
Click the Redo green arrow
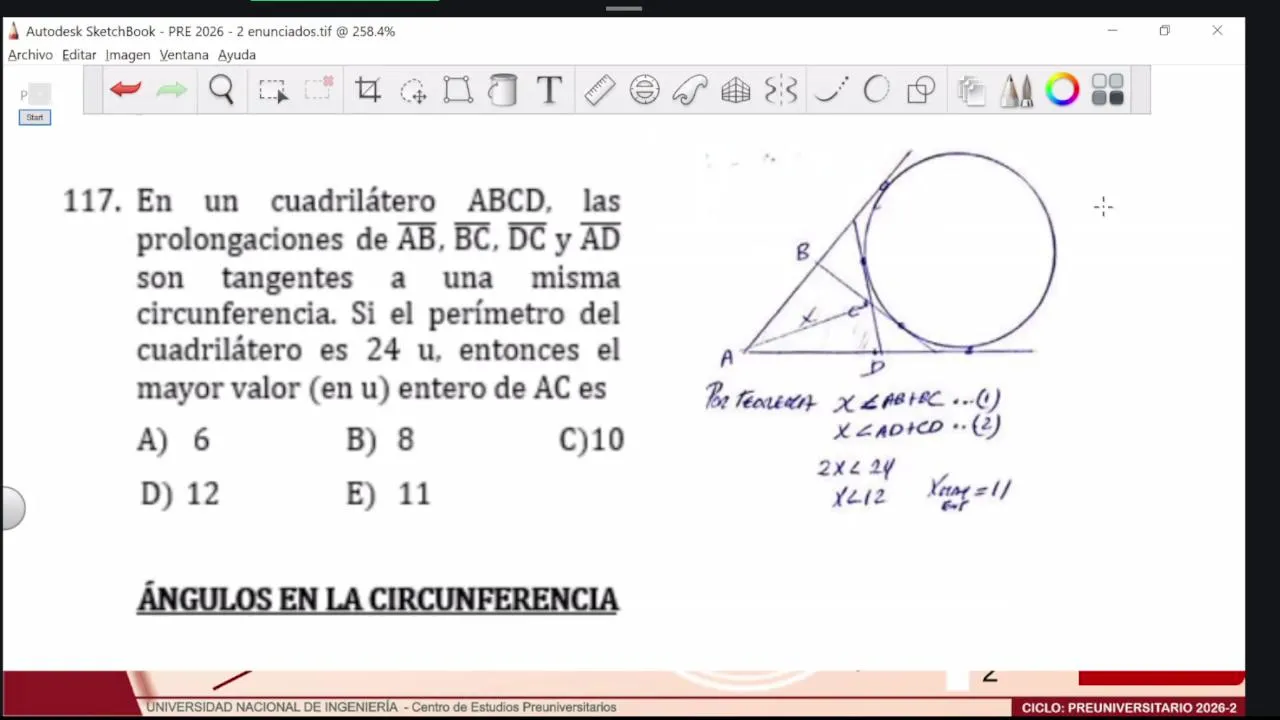pyautogui.click(x=172, y=90)
